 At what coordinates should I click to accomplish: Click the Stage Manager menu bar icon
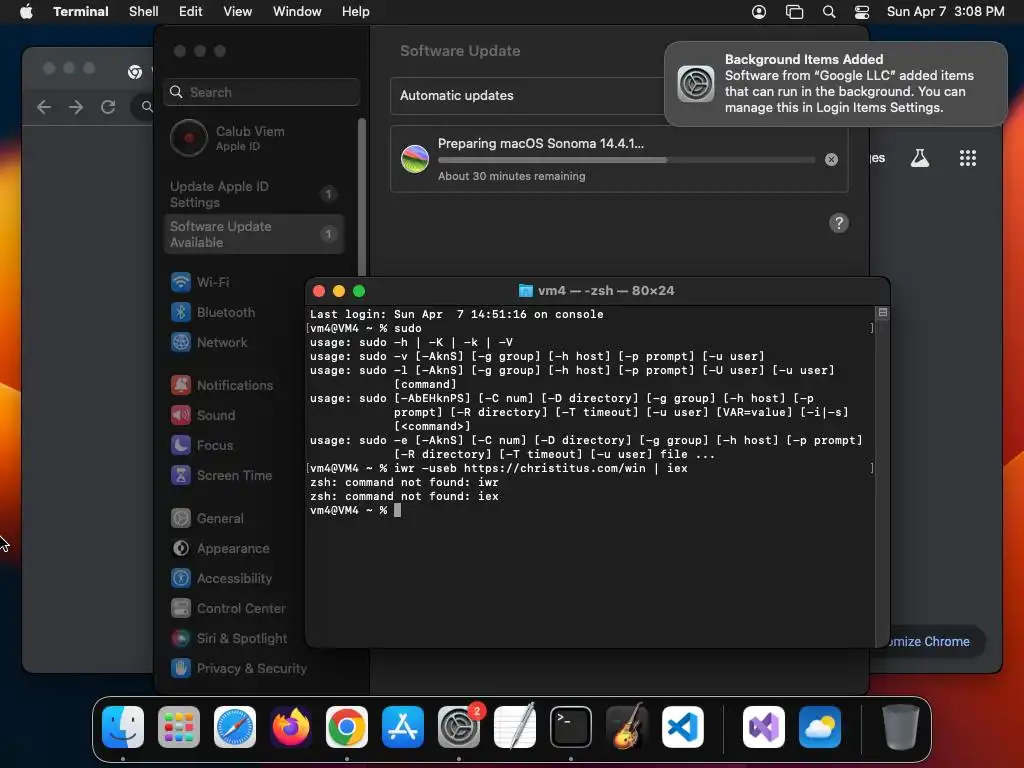[x=794, y=12]
